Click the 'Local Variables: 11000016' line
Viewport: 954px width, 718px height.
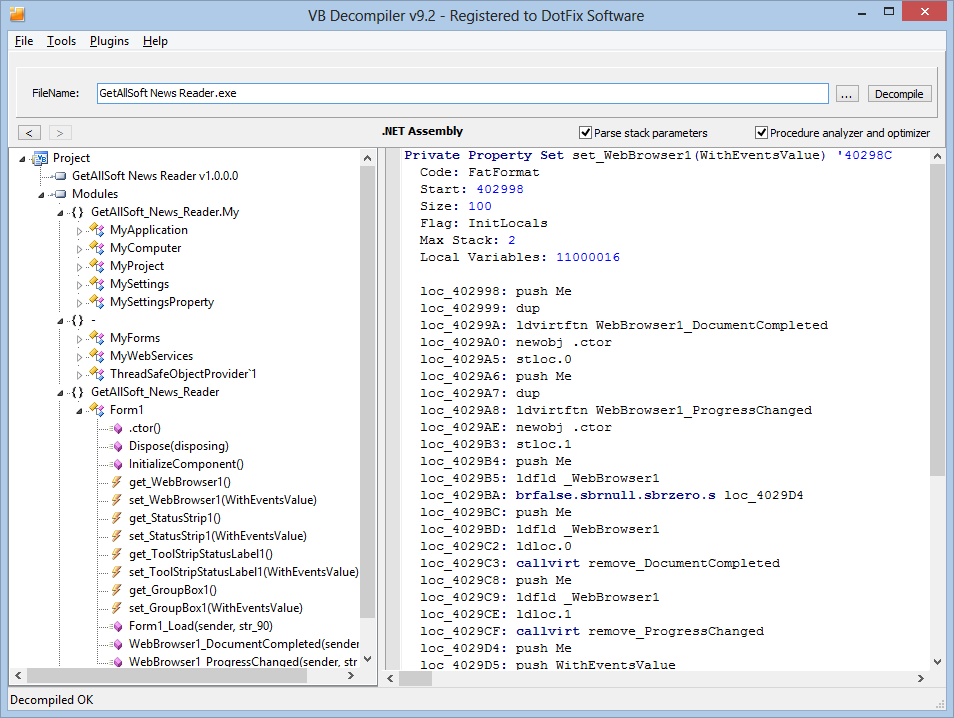pyautogui.click(x=520, y=257)
